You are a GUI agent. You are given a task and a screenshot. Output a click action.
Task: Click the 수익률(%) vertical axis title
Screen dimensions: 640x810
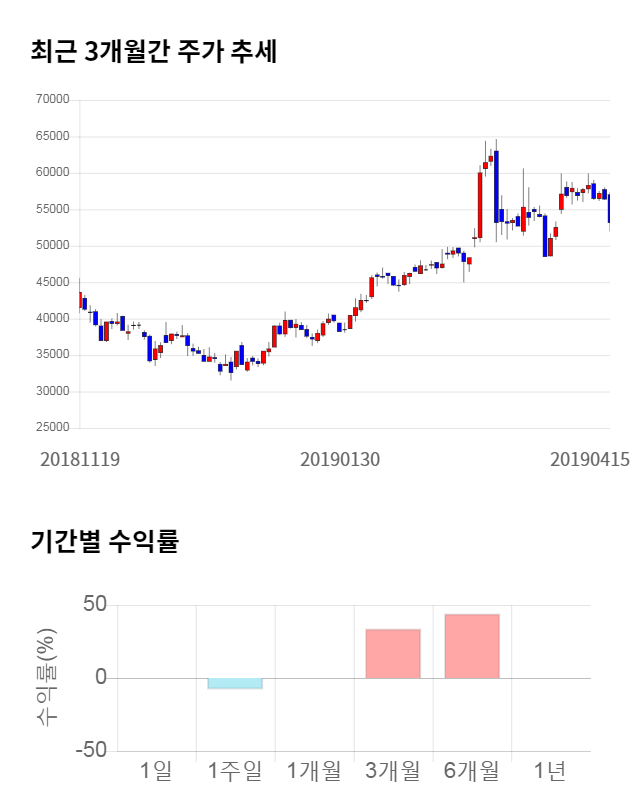tap(47, 678)
